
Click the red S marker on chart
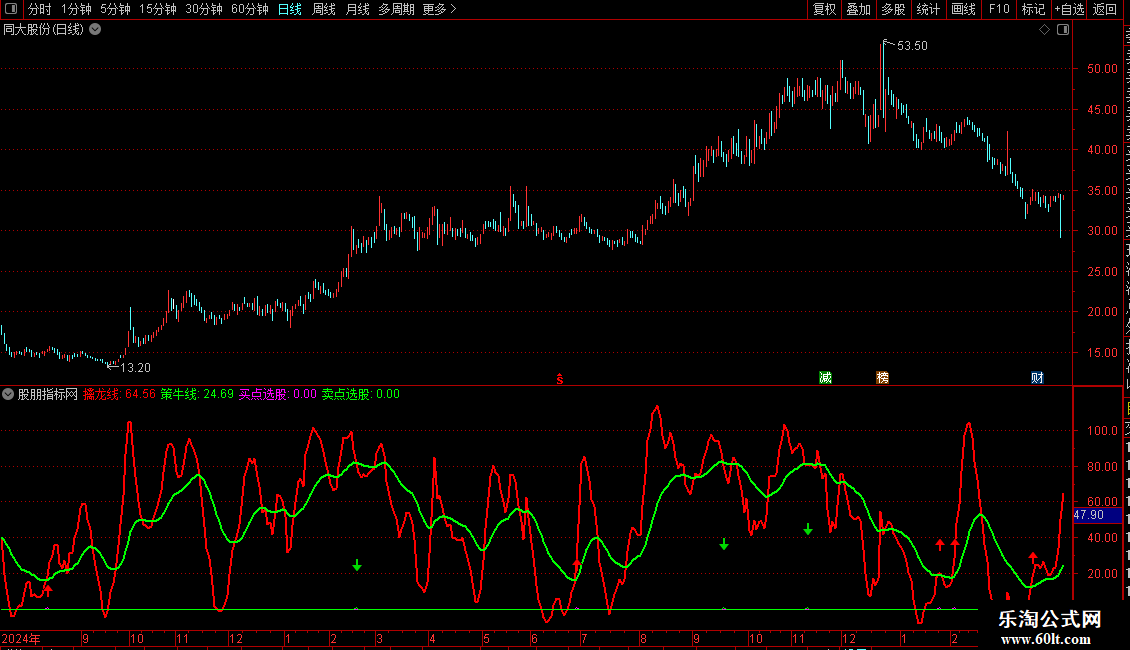point(560,378)
